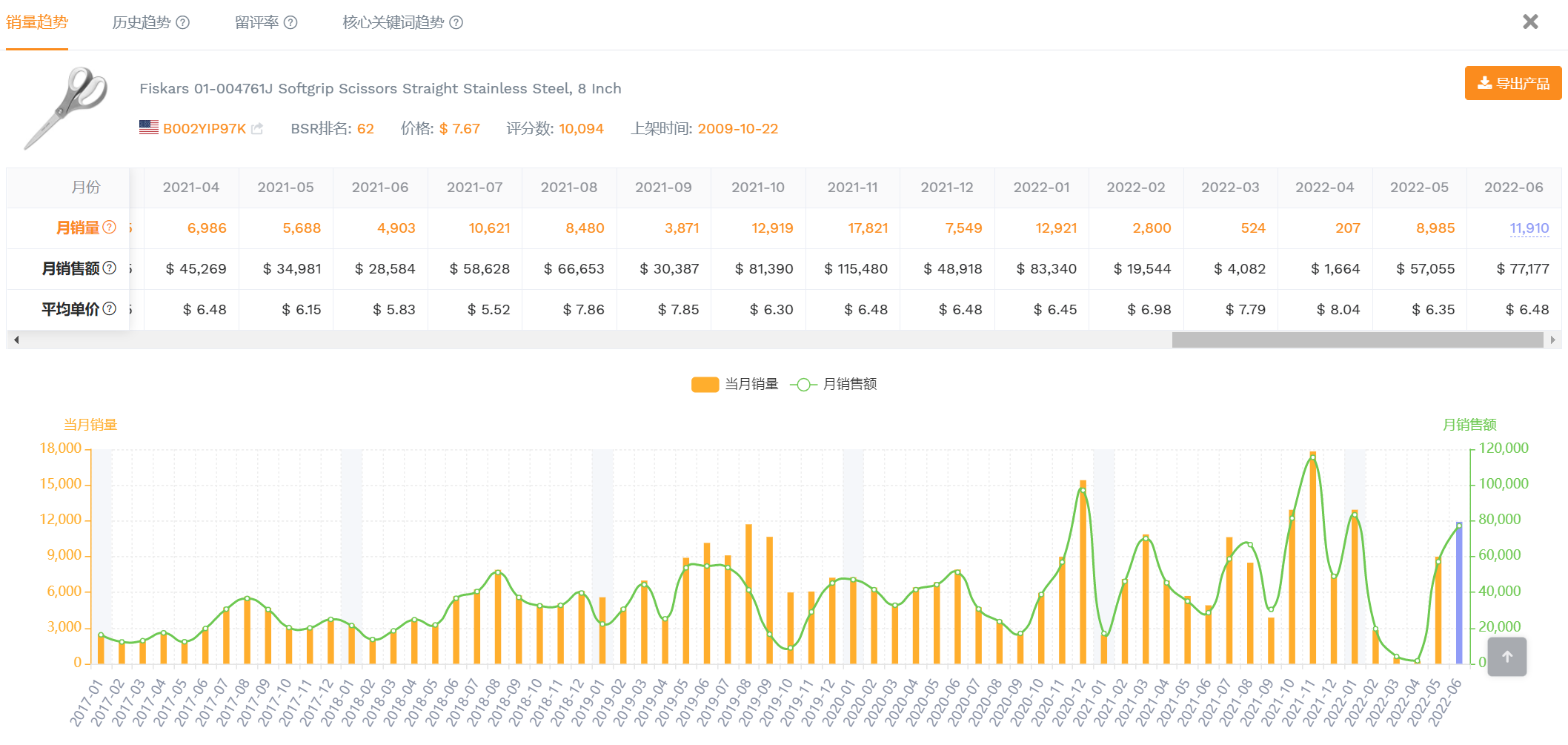Select the 核心关键词趋势 tab
This screenshot has height=745, width=1568.
[393, 23]
